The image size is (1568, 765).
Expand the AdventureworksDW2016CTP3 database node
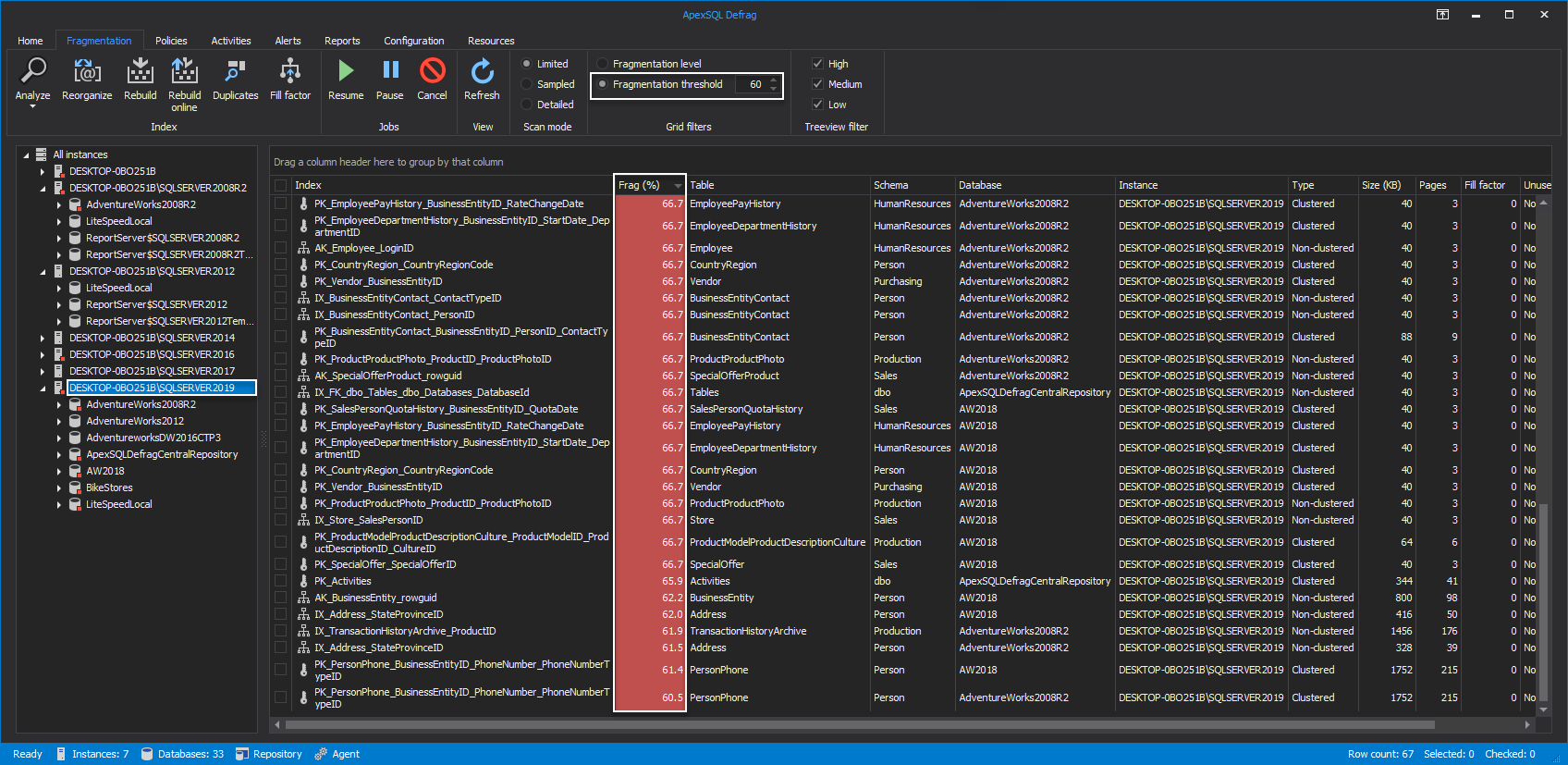59,438
